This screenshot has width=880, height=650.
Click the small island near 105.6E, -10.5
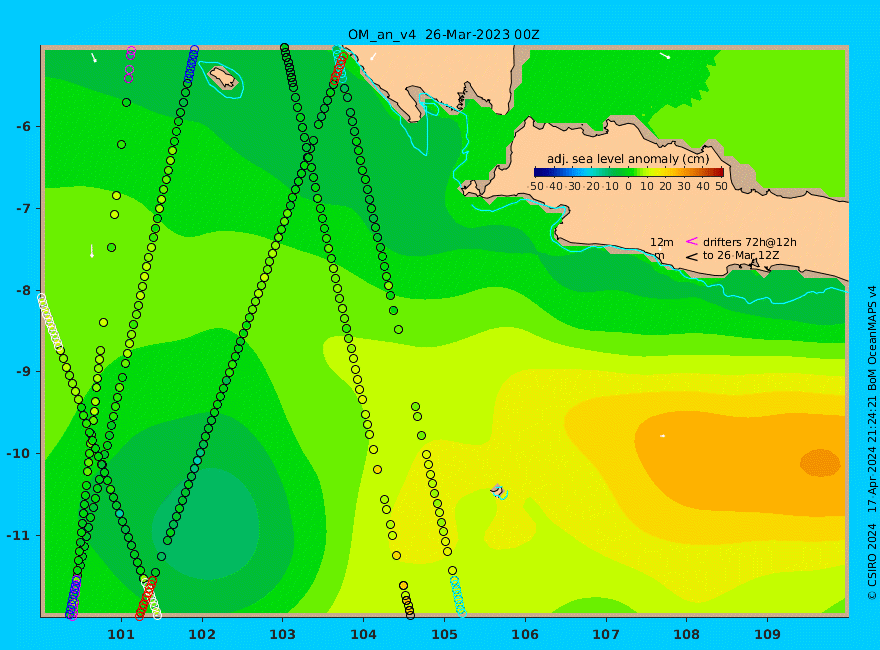pyautogui.click(x=498, y=492)
